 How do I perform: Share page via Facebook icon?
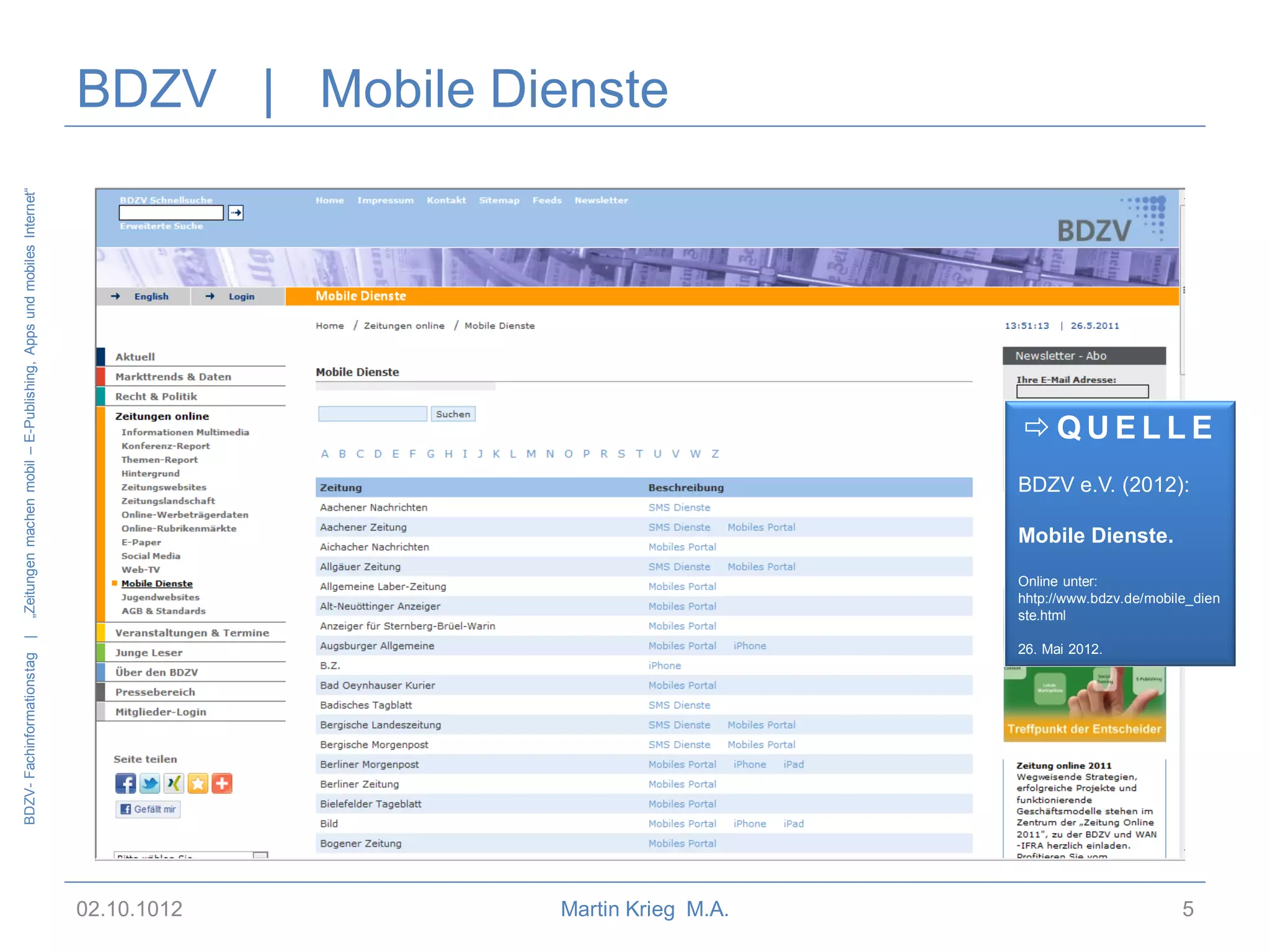pyautogui.click(x=125, y=783)
